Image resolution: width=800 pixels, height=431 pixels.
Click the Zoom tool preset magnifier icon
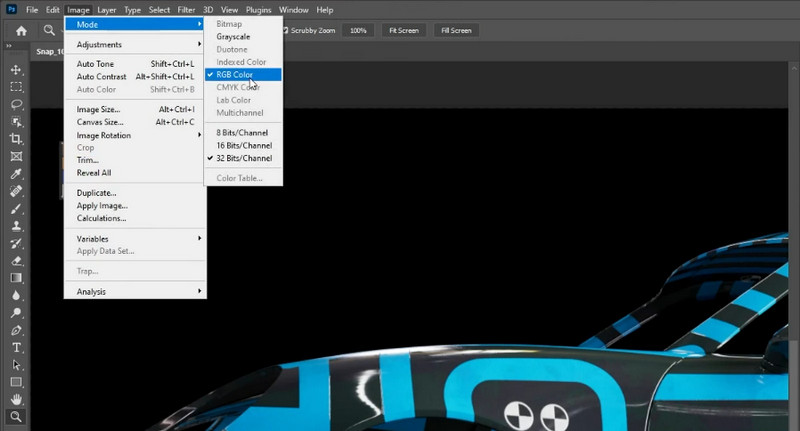[x=49, y=31]
